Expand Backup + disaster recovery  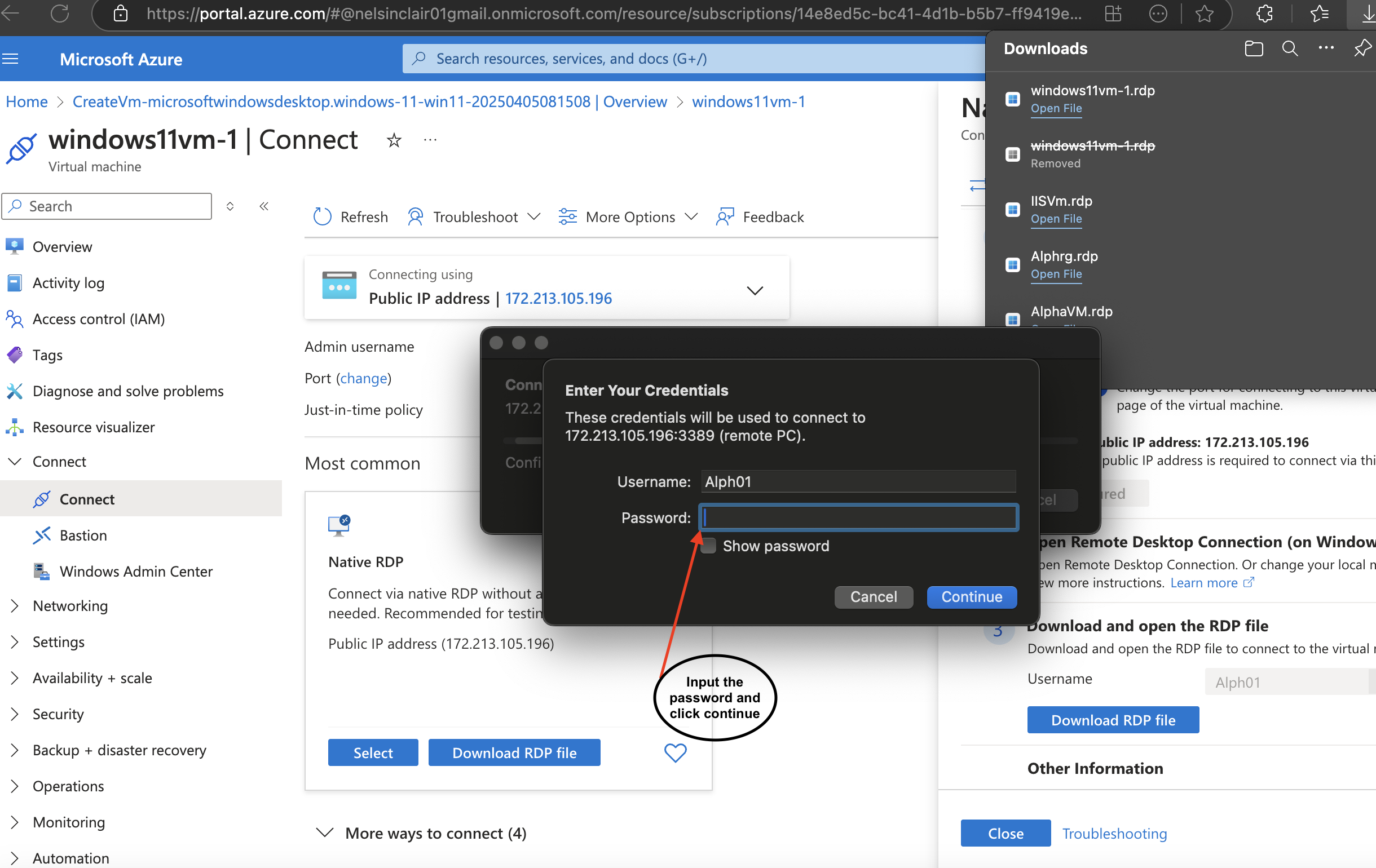[15, 750]
